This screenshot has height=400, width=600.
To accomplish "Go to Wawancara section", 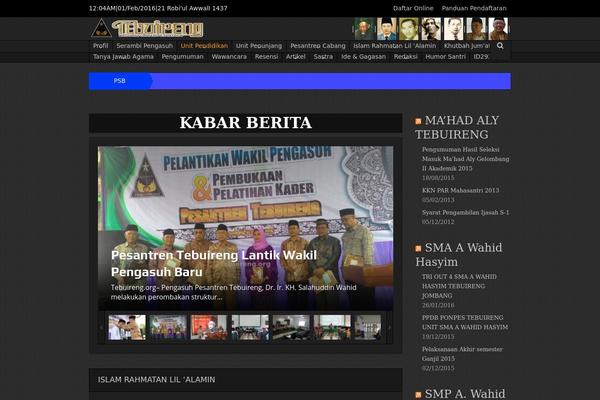I will (229, 57).
